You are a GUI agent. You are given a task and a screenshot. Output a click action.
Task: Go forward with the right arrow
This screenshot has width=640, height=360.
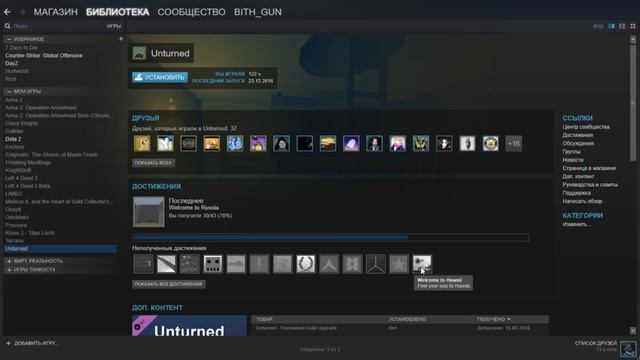pyautogui.click(x=22, y=12)
